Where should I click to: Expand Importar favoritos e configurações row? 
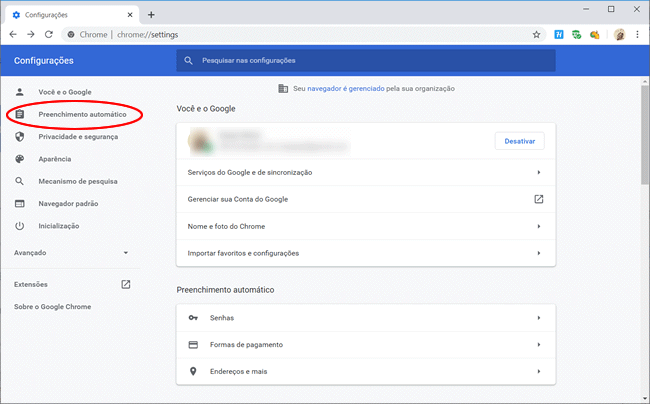[366, 253]
